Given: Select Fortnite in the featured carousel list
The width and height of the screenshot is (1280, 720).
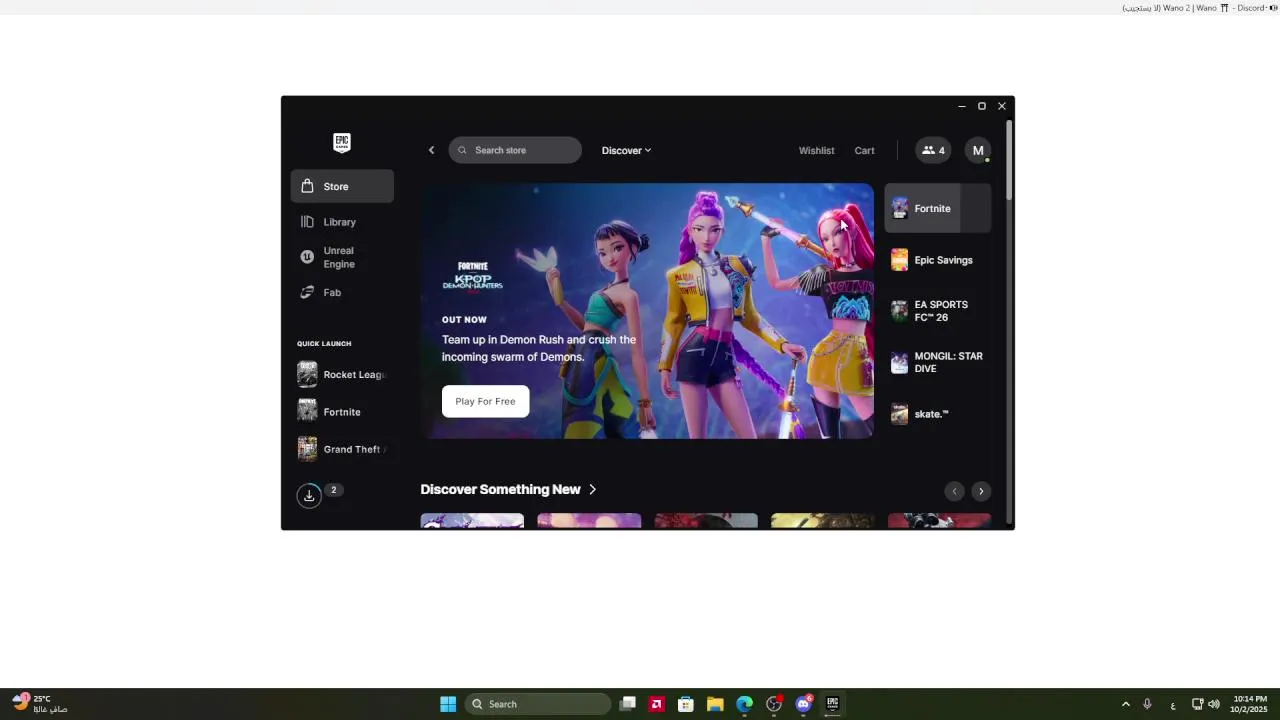Looking at the screenshot, I should pos(938,208).
